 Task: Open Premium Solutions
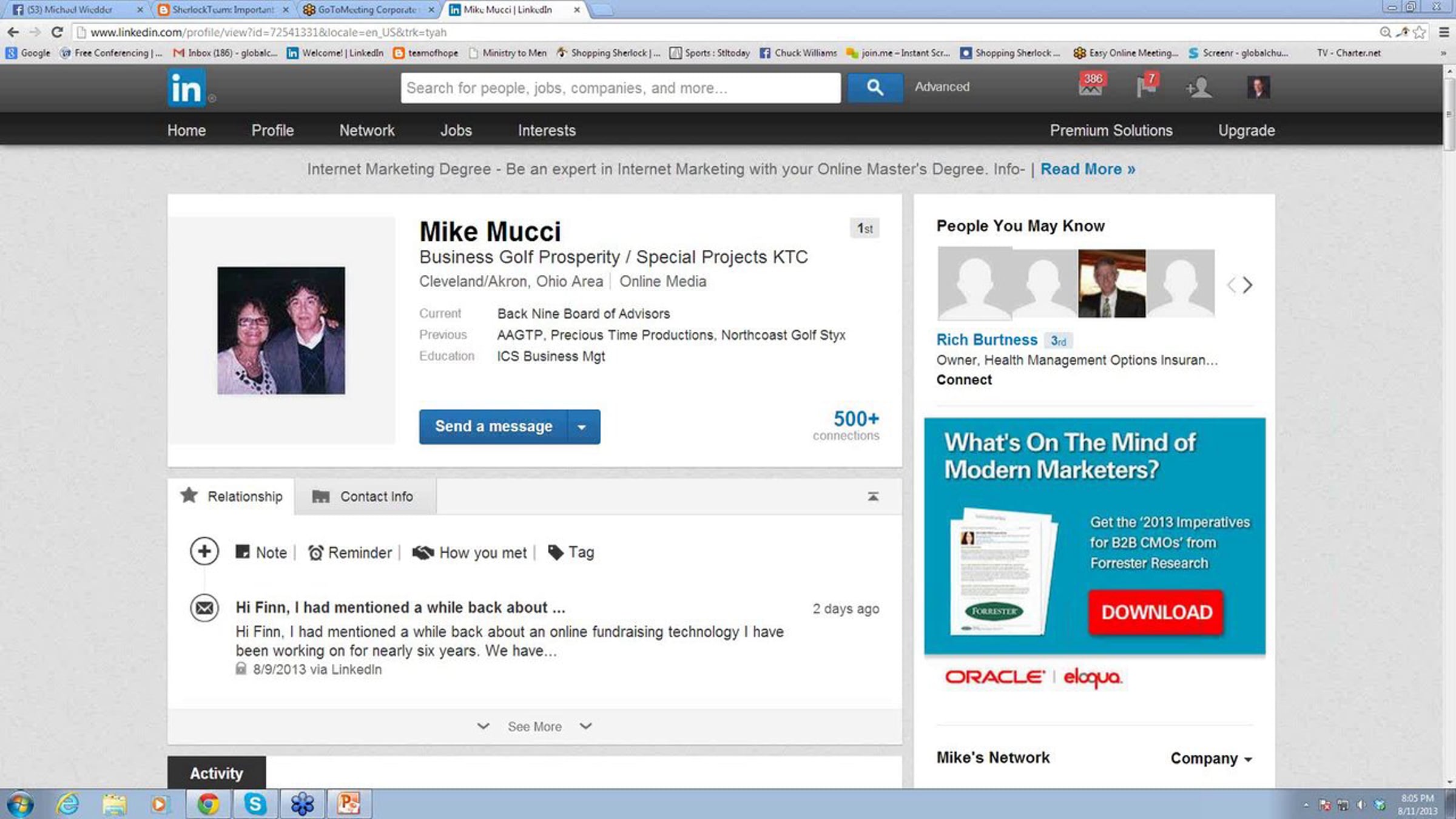click(1111, 130)
